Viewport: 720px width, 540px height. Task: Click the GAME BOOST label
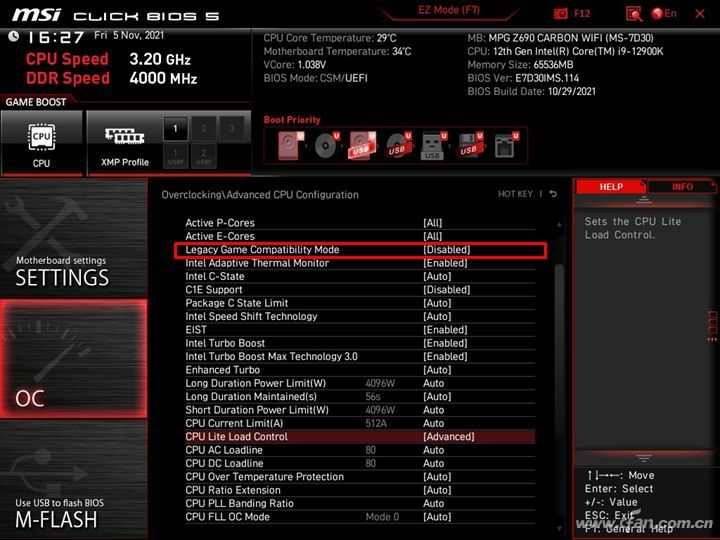click(x=36, y=102)
